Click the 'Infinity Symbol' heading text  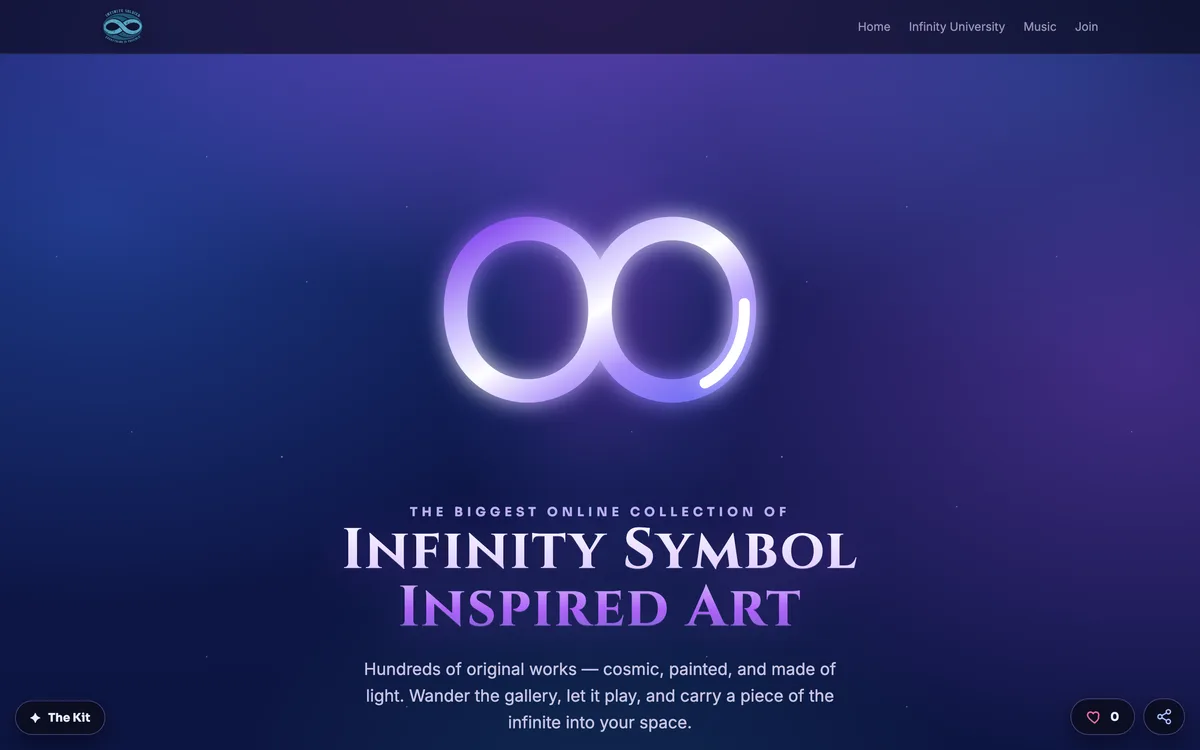coord(600,549)
